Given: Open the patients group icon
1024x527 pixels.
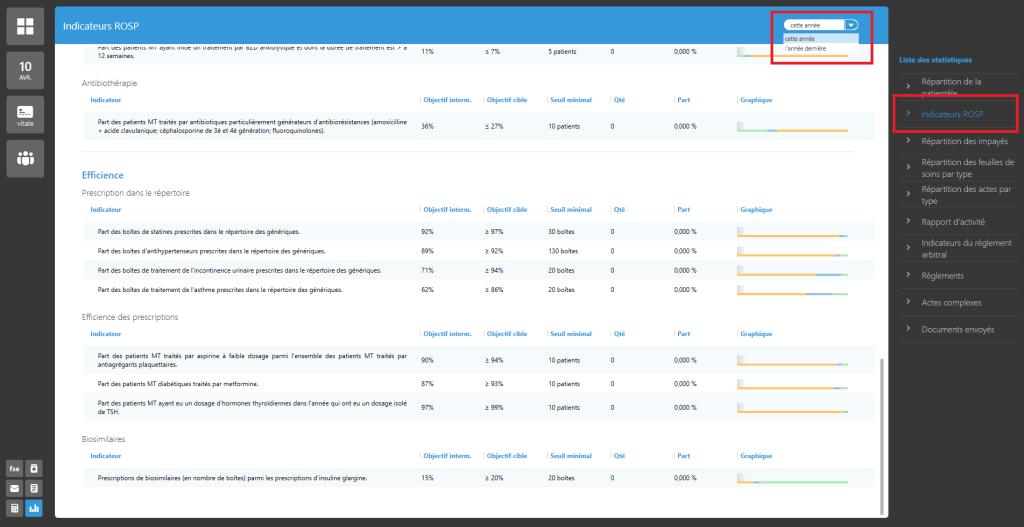Looking at the screenshot, I should (x=25, y=158).
